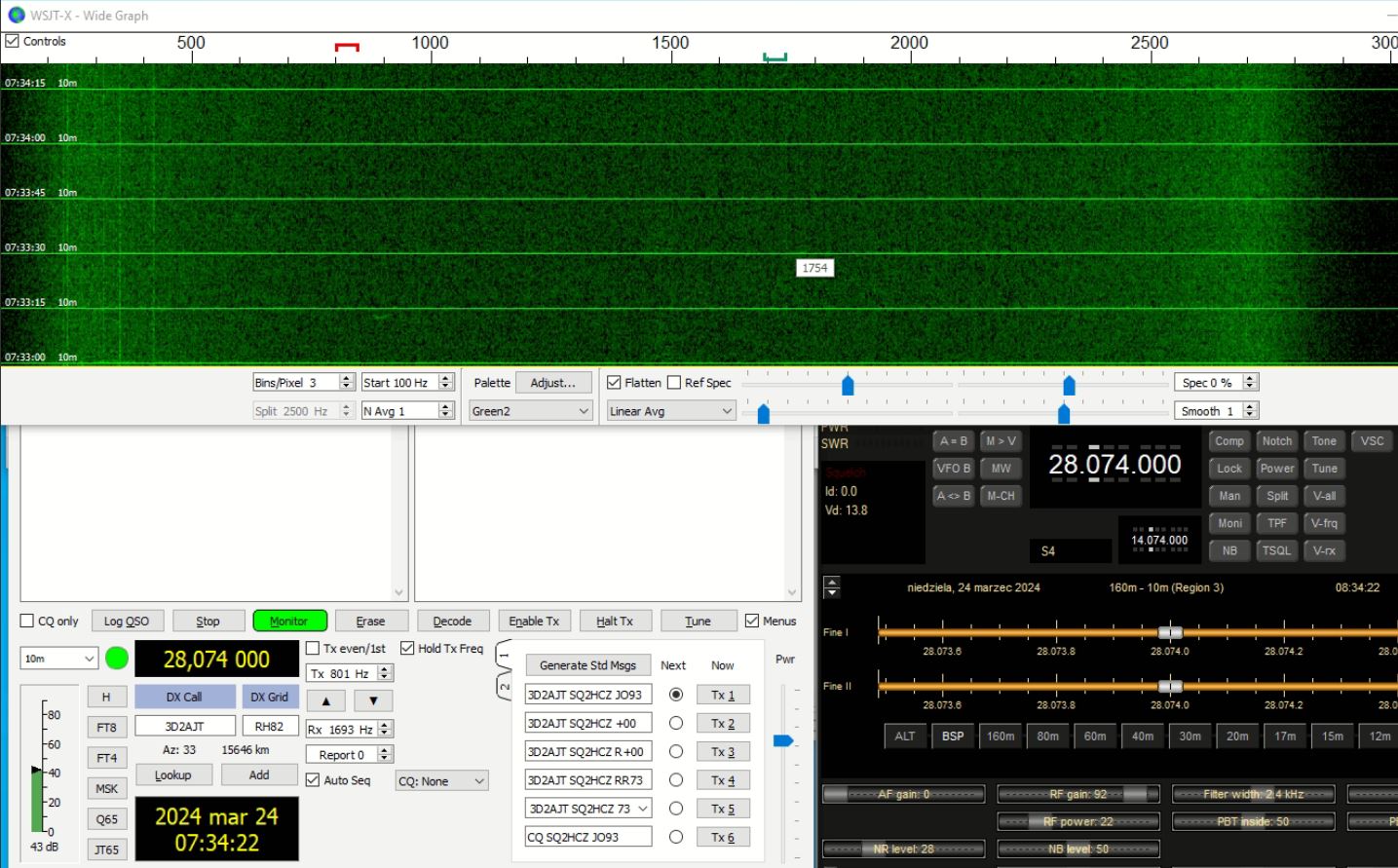Switch to the 40m band tab

(x=1143, y=736)
